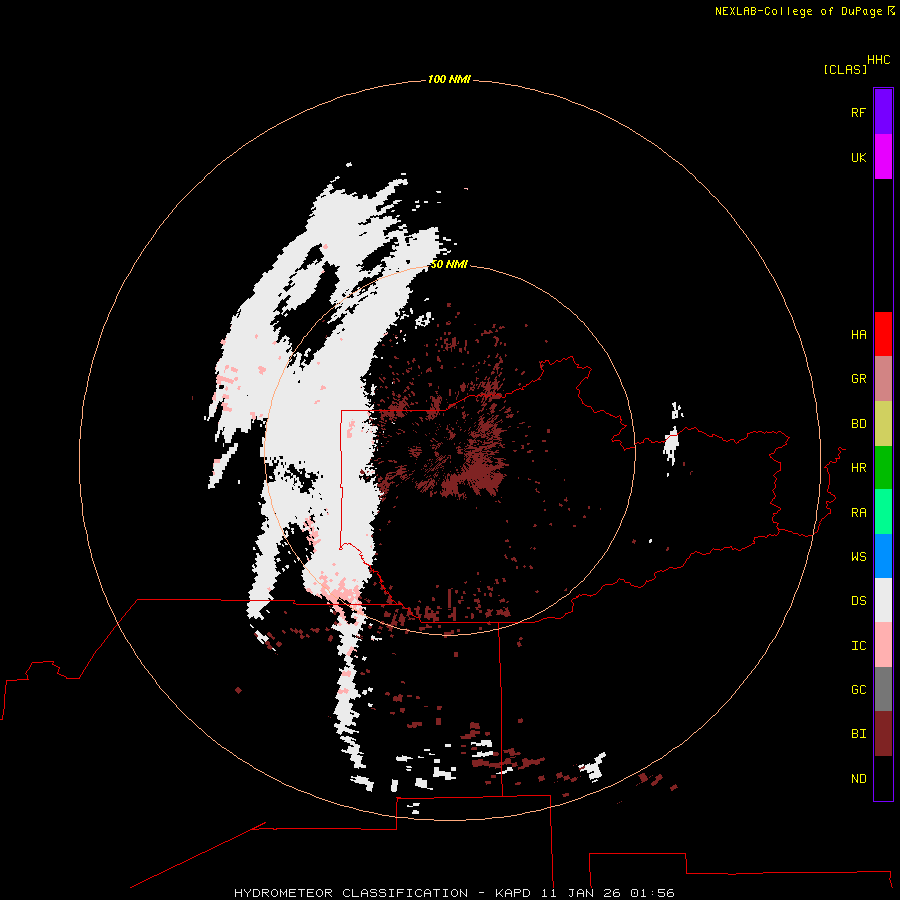The height and width of the screenshot is (900, 900).
Task: Select the GC gray legend swatch
Action: (x=883, y=689)
